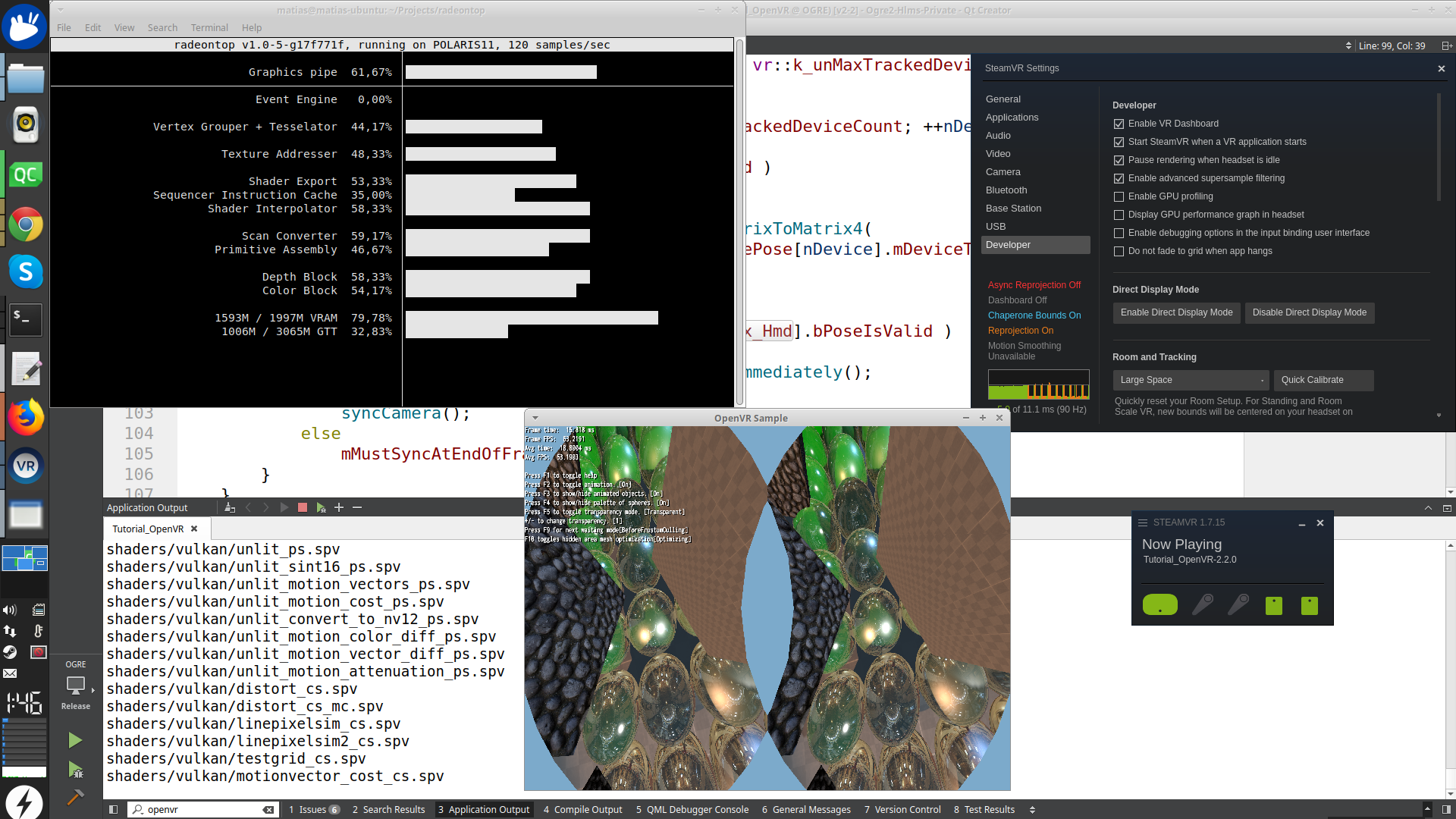This screenshot has height=819, width=1456.
Task: Open the File menu in terminal
Action: 64,27
